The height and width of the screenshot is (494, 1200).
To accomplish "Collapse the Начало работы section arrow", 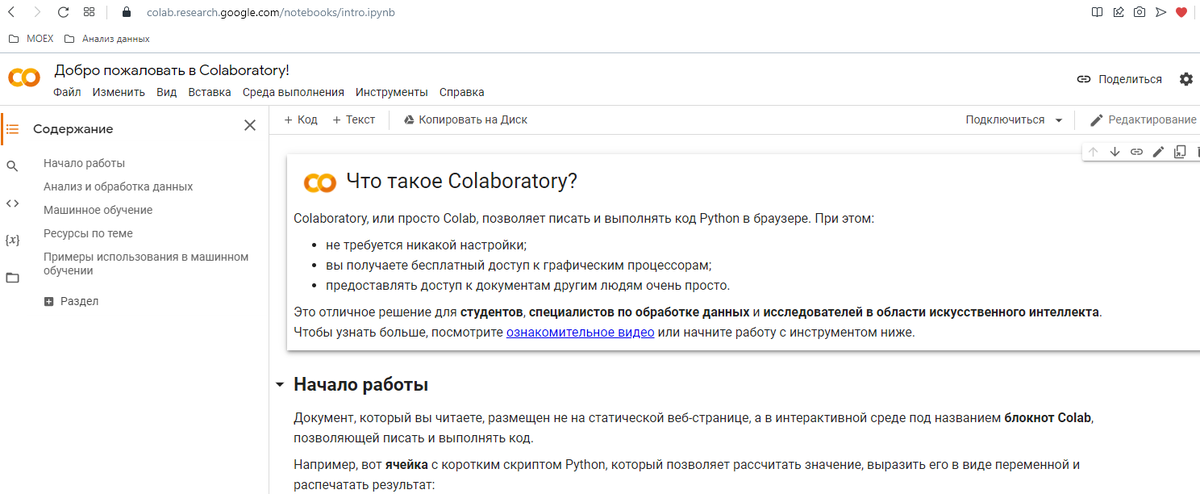I will (x=280, y=385).
